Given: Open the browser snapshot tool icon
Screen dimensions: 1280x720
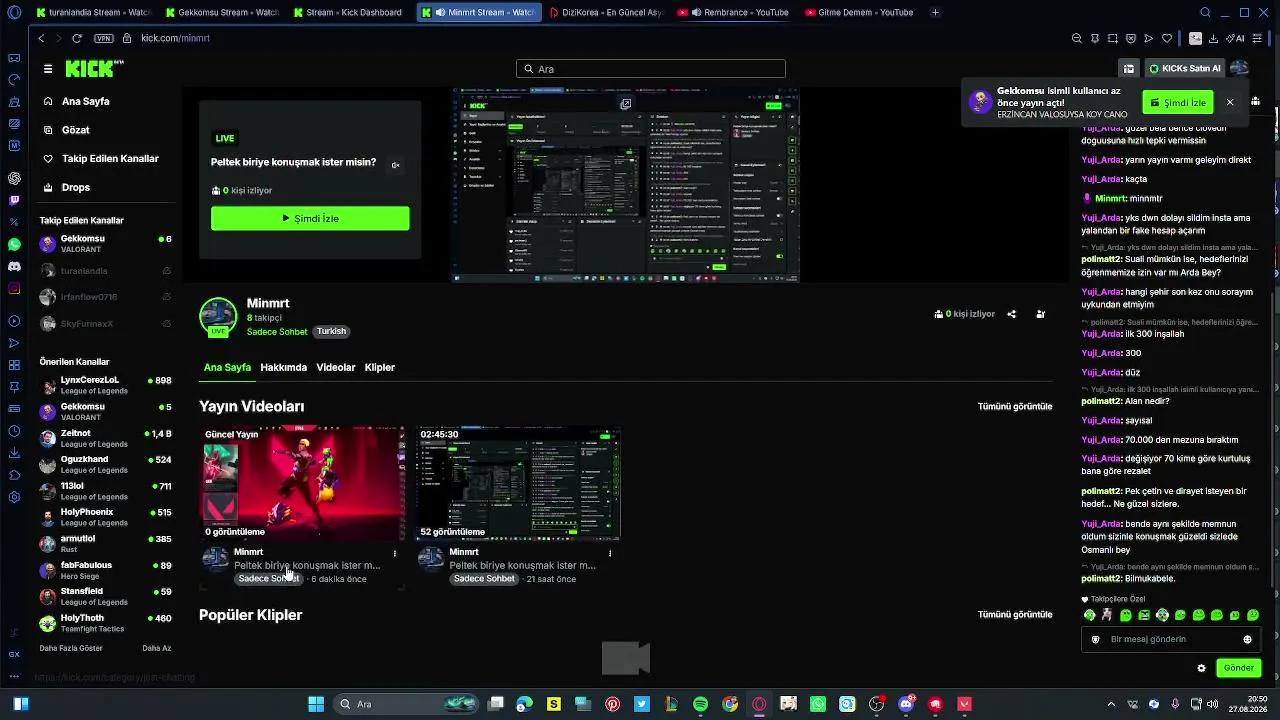Looking at the screenshot, I should 1112,38.
